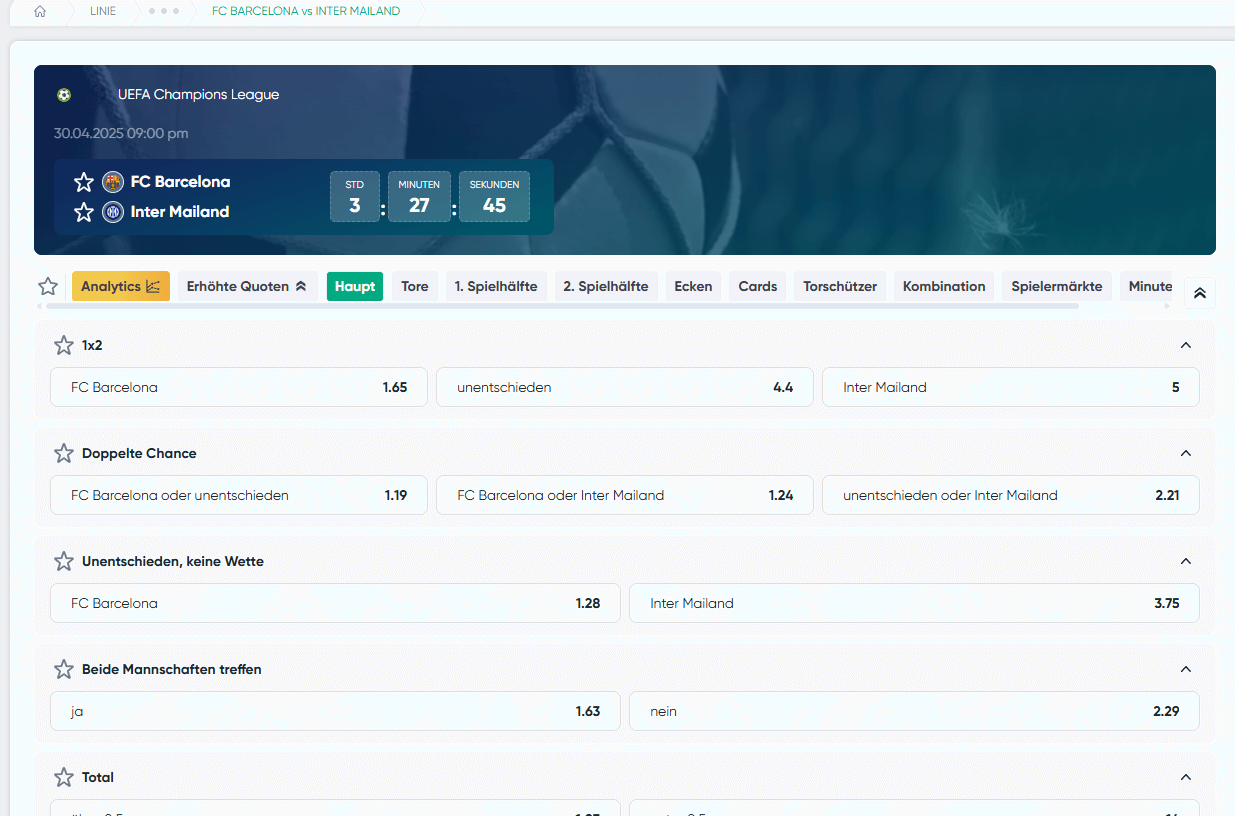Click the STD countdown box
The image size is (1235, 816).
tap(355, 196)
